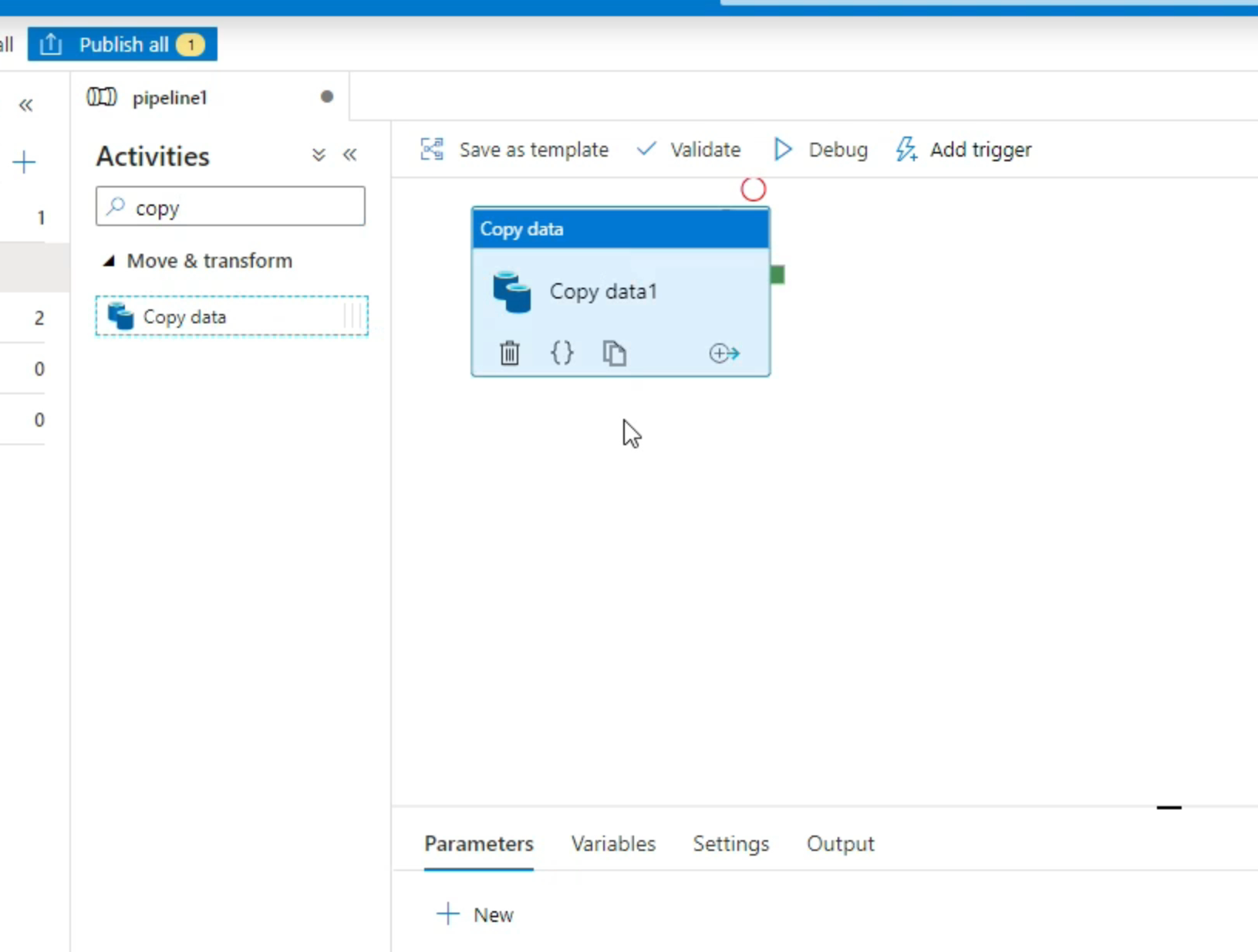This screenshot has width=1258, height=952.
Task: Select Copy data activity in the list
Action: point(231,316)
